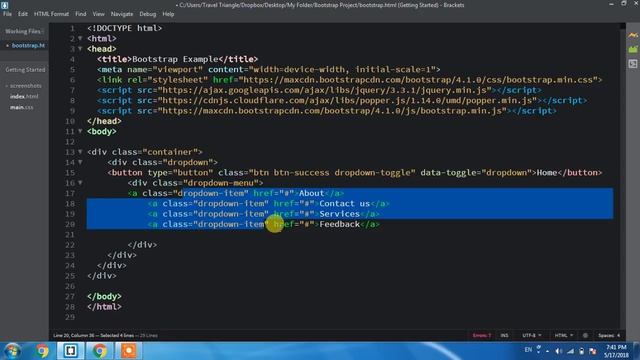Open the File menu
The image size is (640, 360).
(7, 14)
